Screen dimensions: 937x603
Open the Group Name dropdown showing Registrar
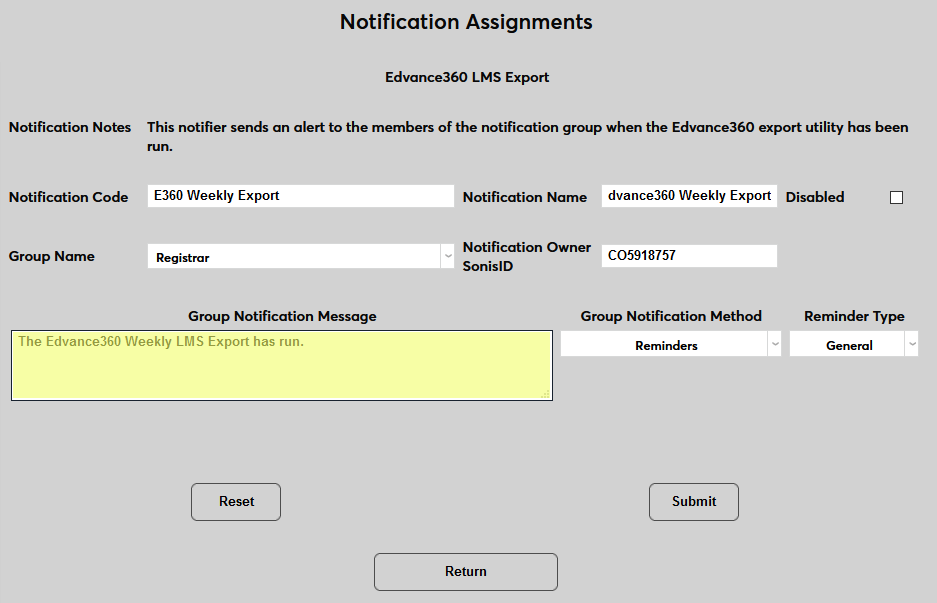(301, 256)
